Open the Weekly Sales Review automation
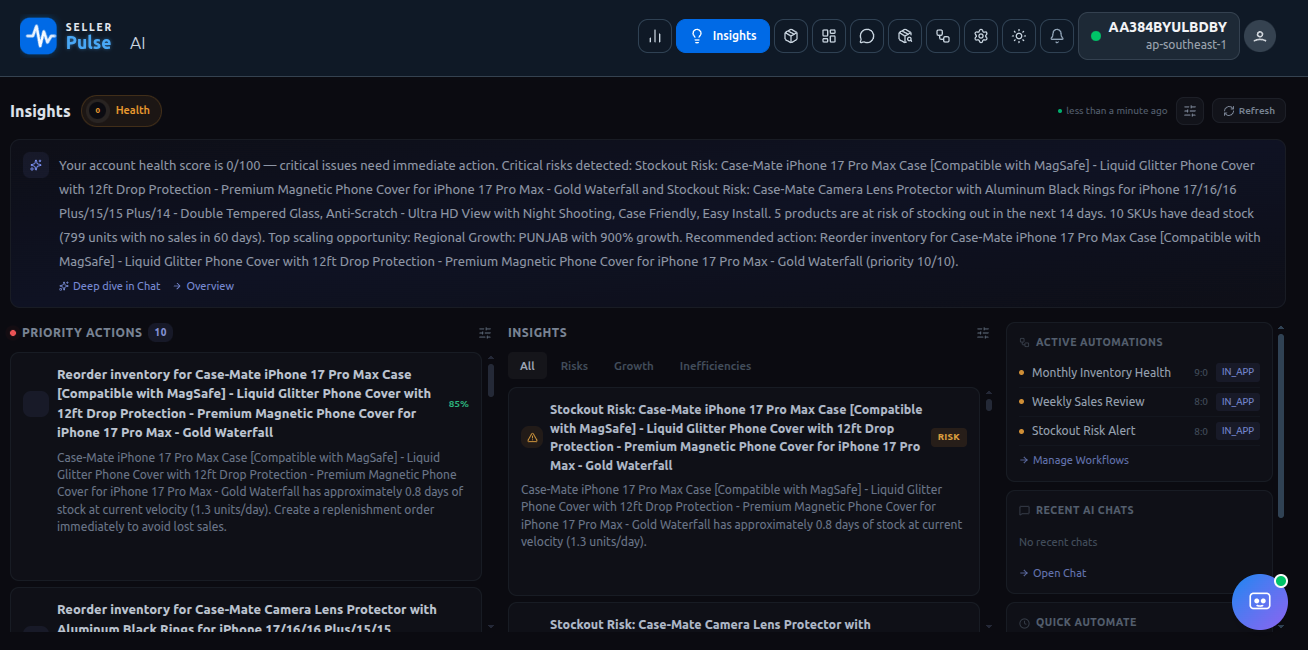The height and width of the screenshot is (650, 1308). pyautogui.click(x=1088, y=401)
